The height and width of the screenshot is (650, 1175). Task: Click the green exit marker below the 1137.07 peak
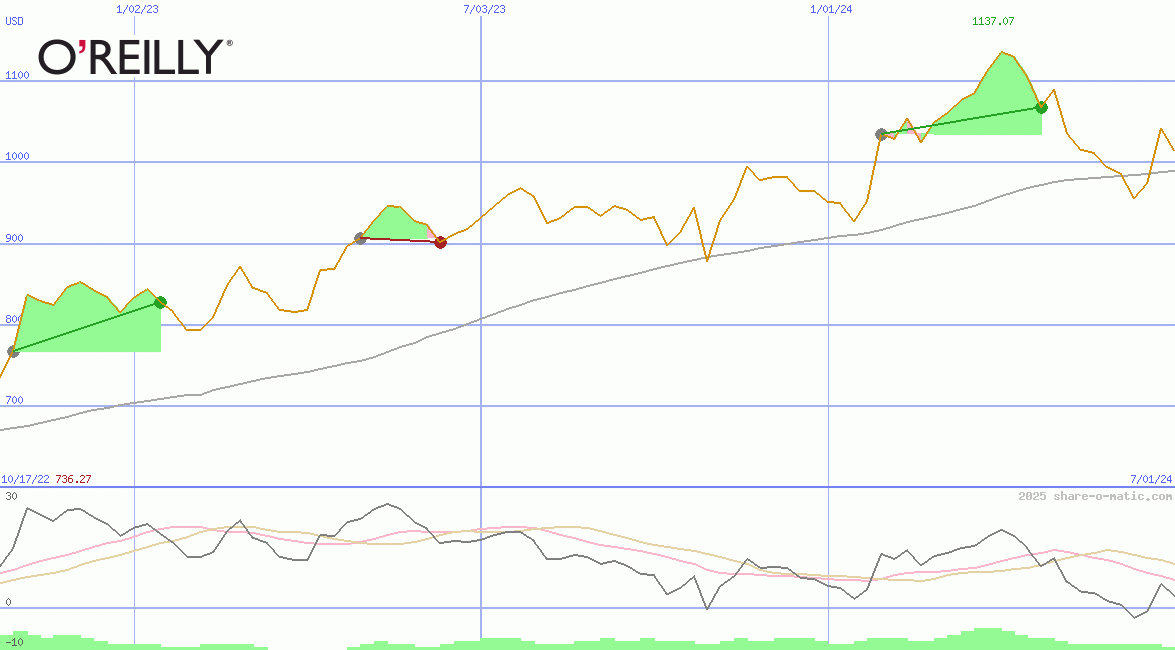[x=1041, y=107]
